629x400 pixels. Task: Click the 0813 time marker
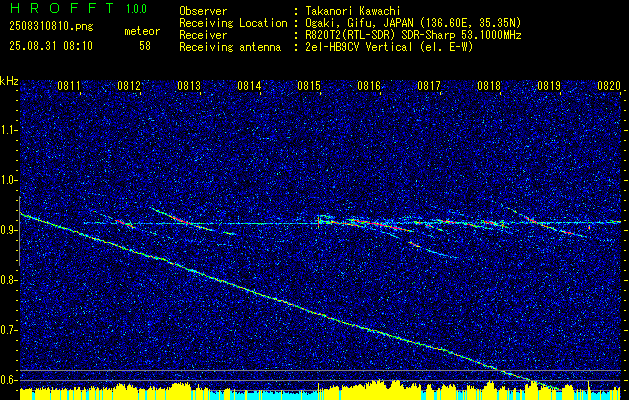189,86
